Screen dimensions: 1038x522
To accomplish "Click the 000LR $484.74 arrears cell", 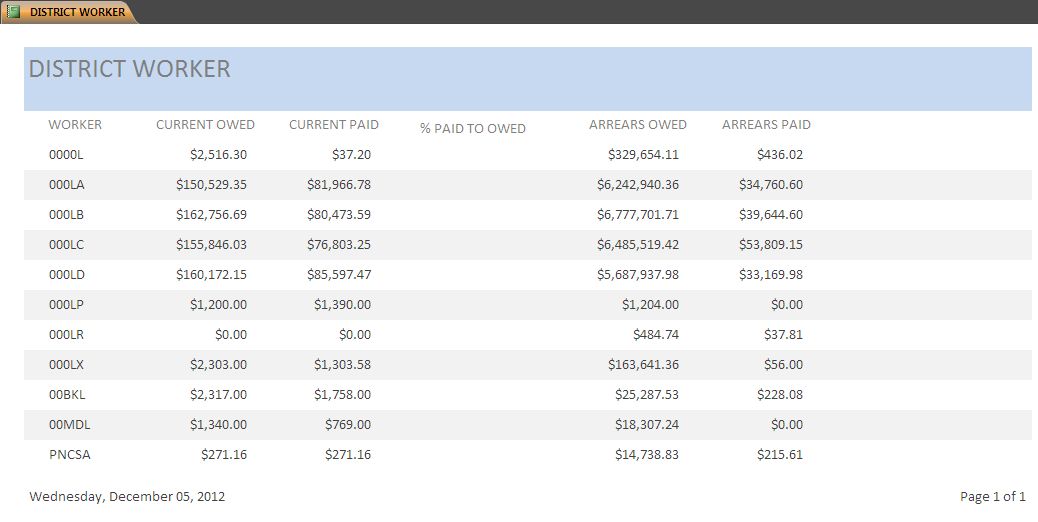I will tap(656, 335).
